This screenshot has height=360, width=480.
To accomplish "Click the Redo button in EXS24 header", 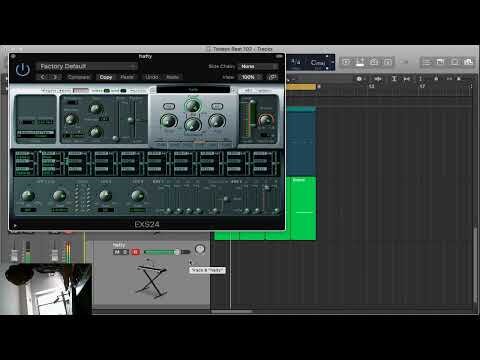I will click(173, 77).
